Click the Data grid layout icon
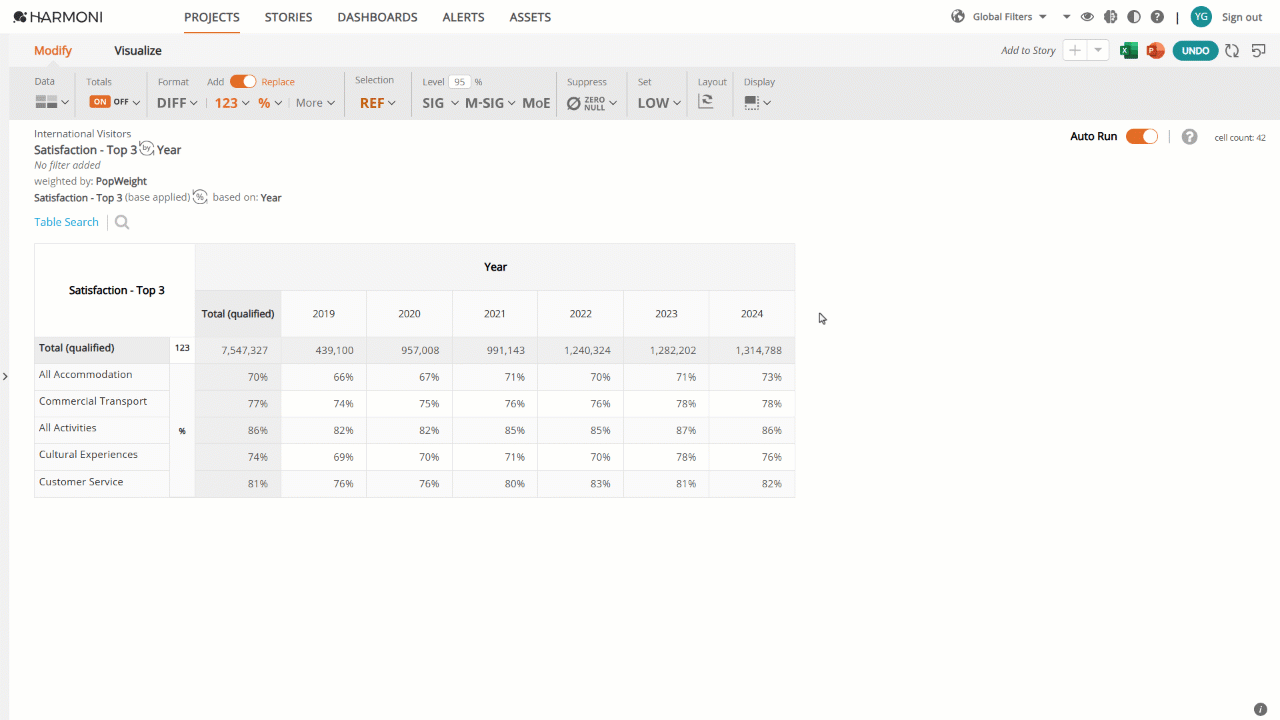 click(x=46, y=102)
